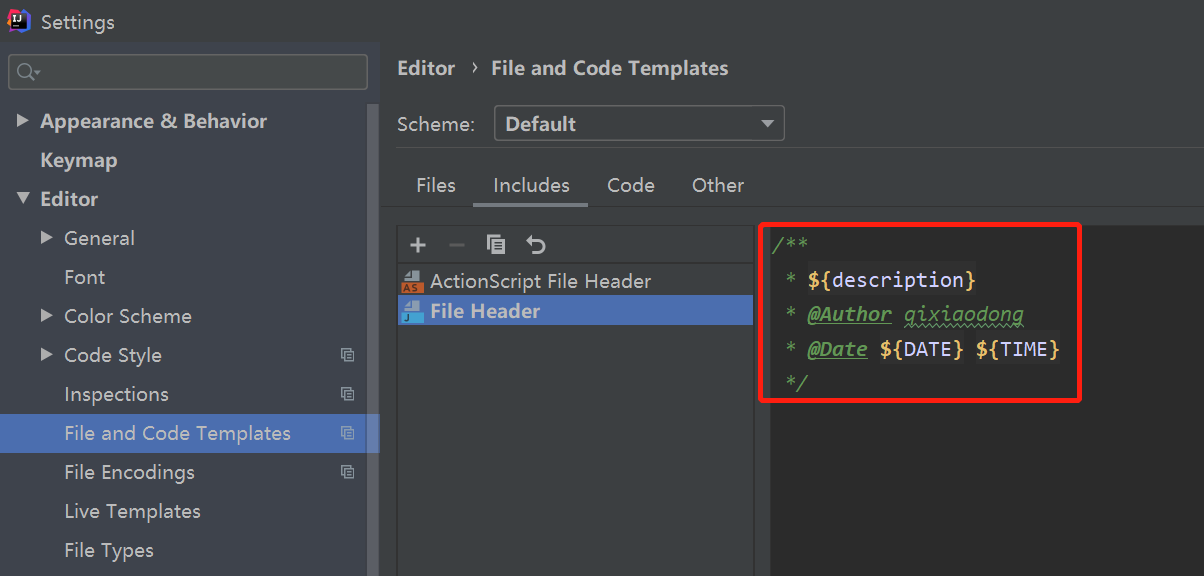Add a new template with plus icon
1204x576 pixels.
[x=418, y=245]
